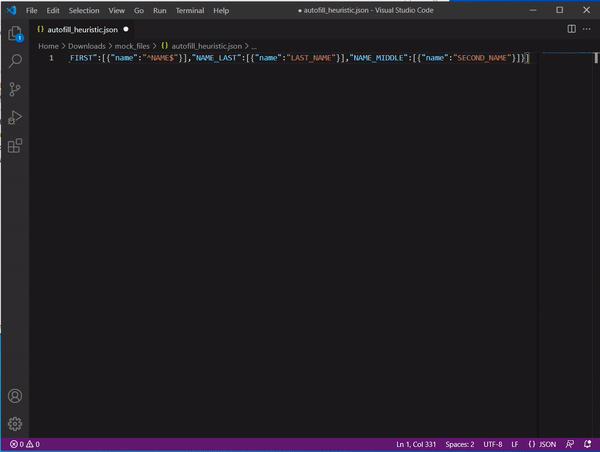Open the Search view icon
Viewport: 600px width, 452px height.
click(15, 60)
